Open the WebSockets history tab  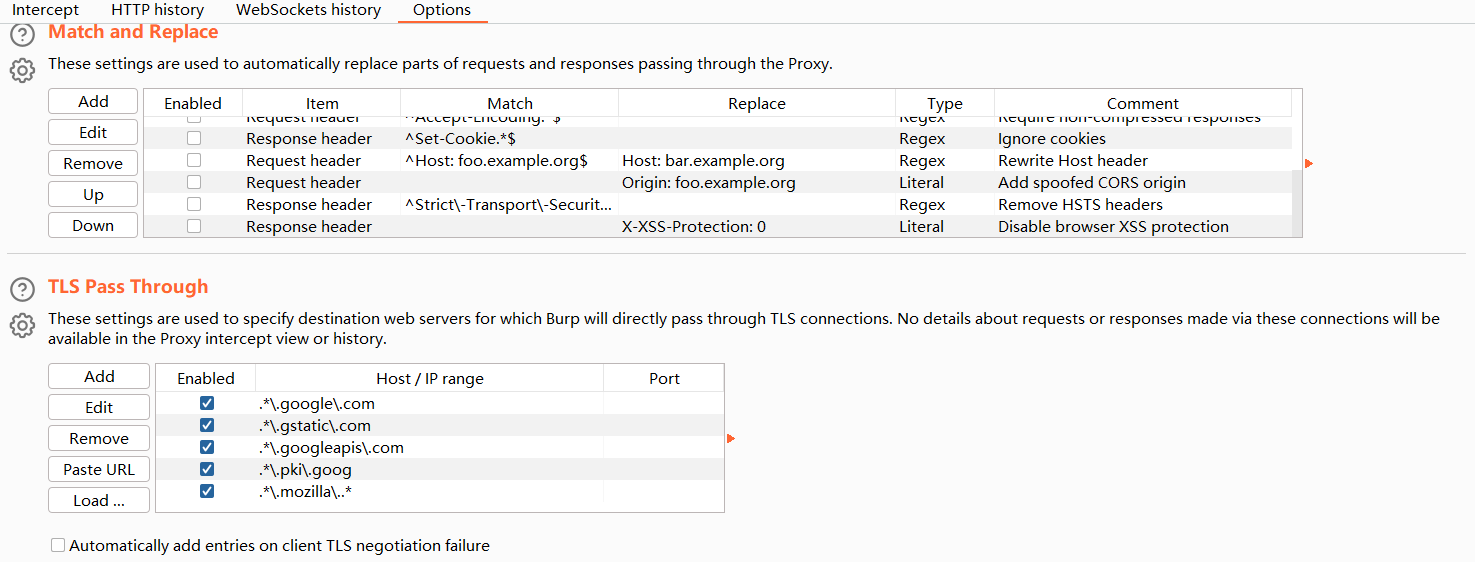tap(308, 10)
